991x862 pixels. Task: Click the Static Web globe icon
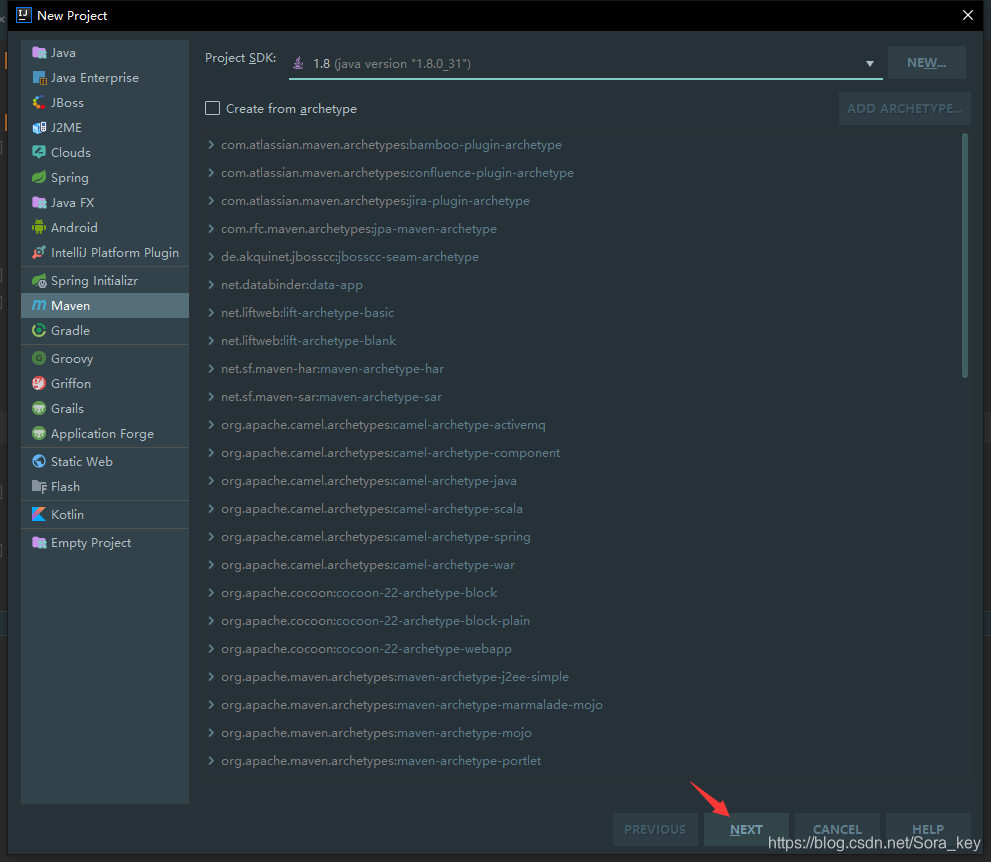(39, 461)
